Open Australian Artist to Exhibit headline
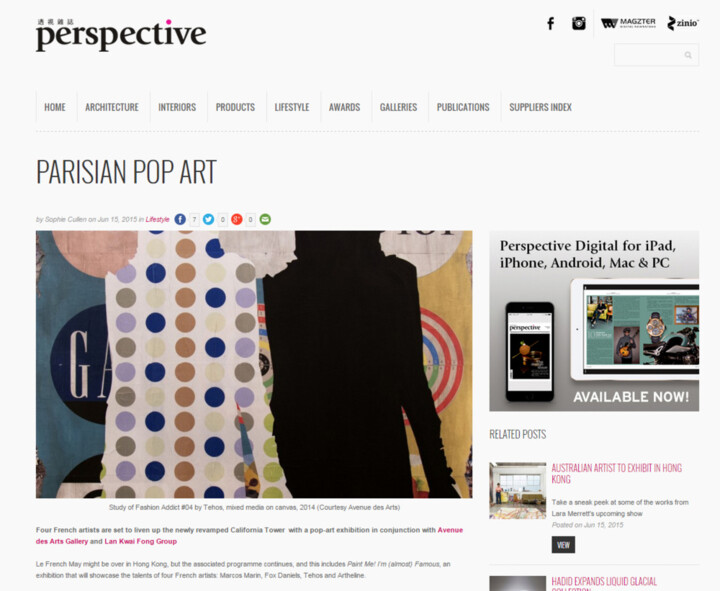 pos(616,473)
